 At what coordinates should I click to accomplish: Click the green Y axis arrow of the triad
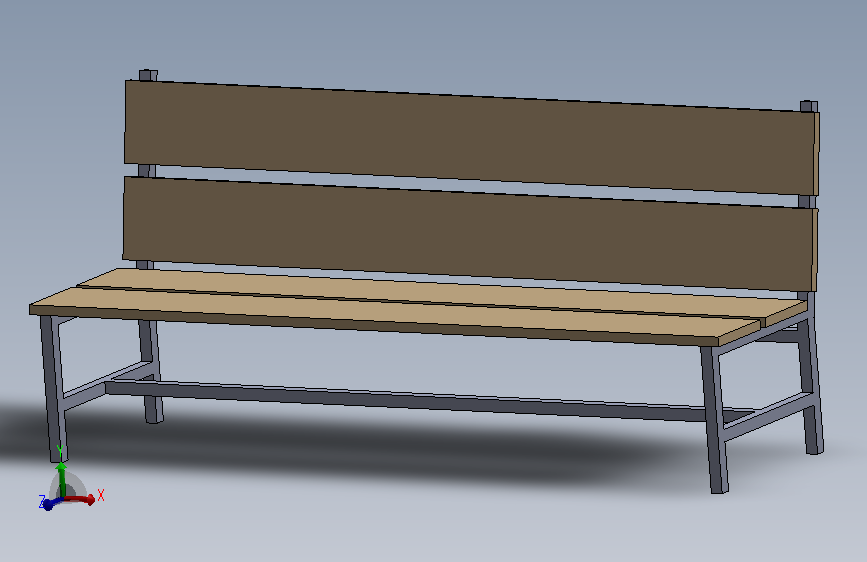61,479
